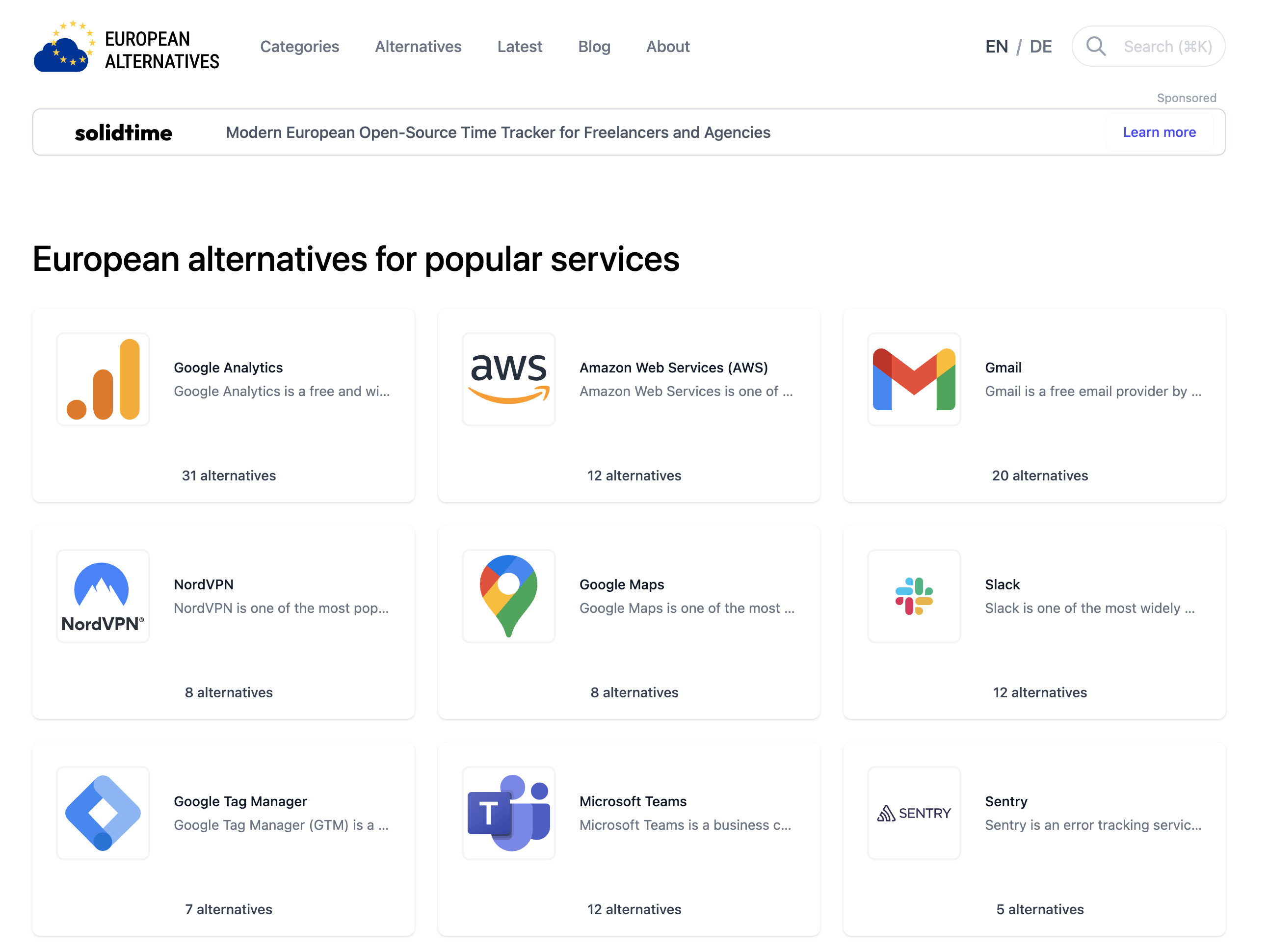Click Learn more on solidtime banner

pos(1159,132)
